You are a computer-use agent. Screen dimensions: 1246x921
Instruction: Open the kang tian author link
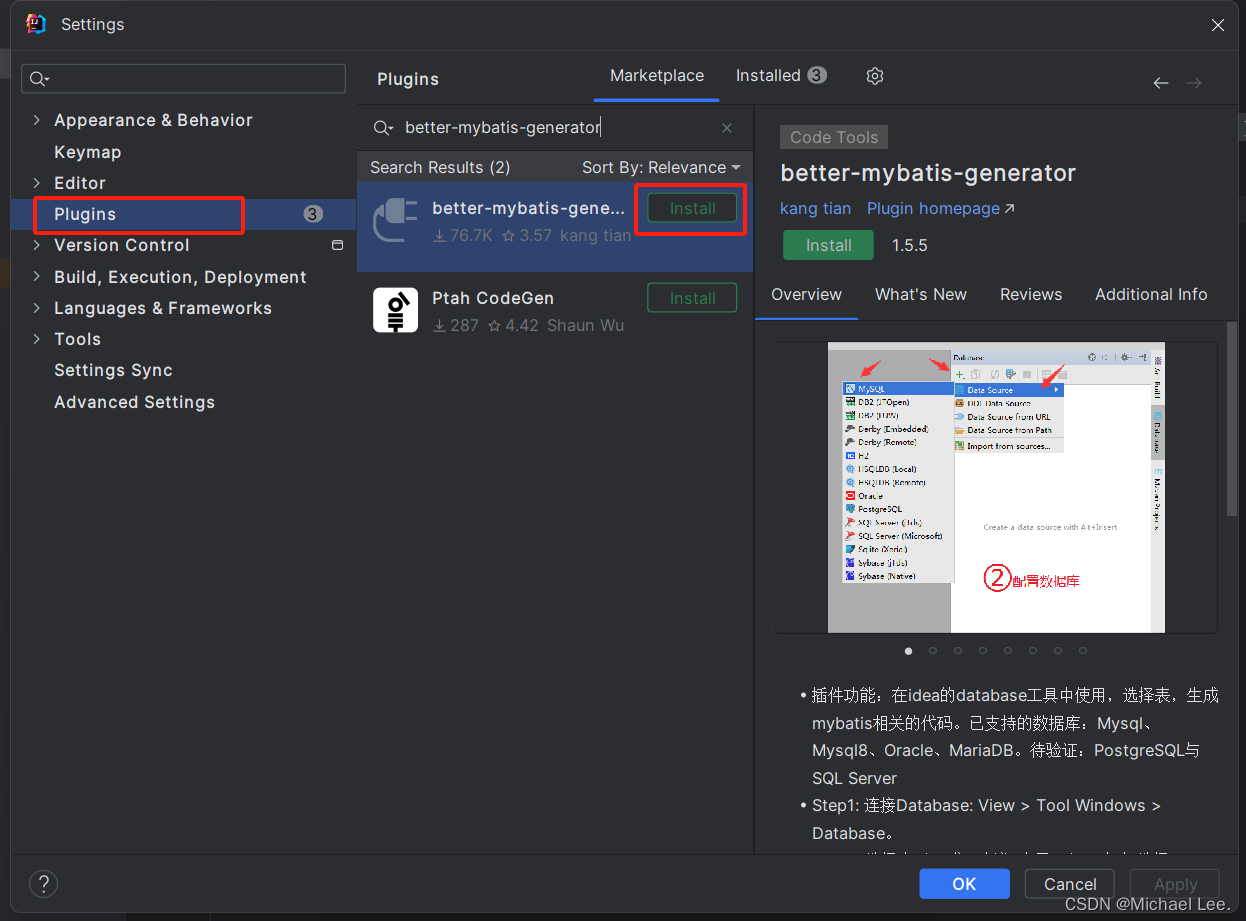coord(815,209)
